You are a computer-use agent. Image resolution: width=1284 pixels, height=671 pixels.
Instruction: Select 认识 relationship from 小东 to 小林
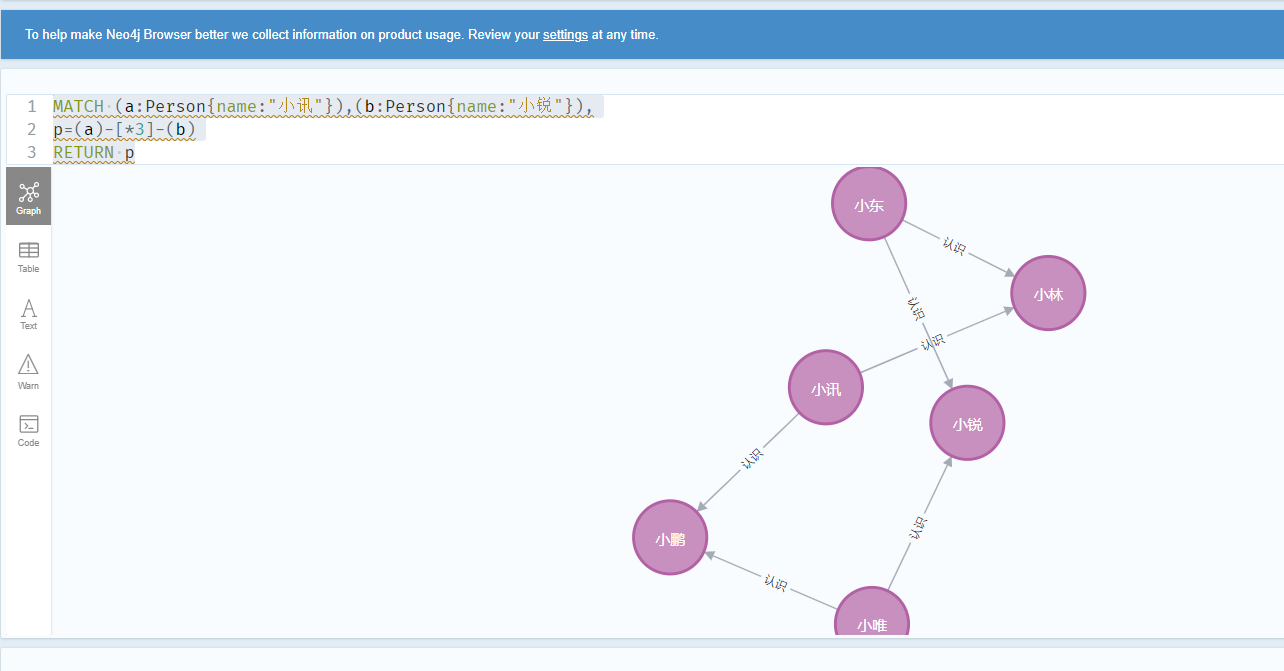tap(954, 246)
